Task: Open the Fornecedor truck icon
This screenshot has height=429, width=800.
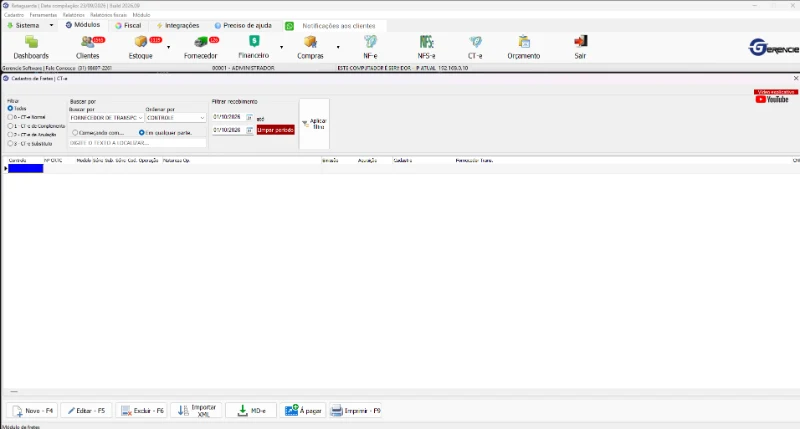Action: [x=201, y=42]
